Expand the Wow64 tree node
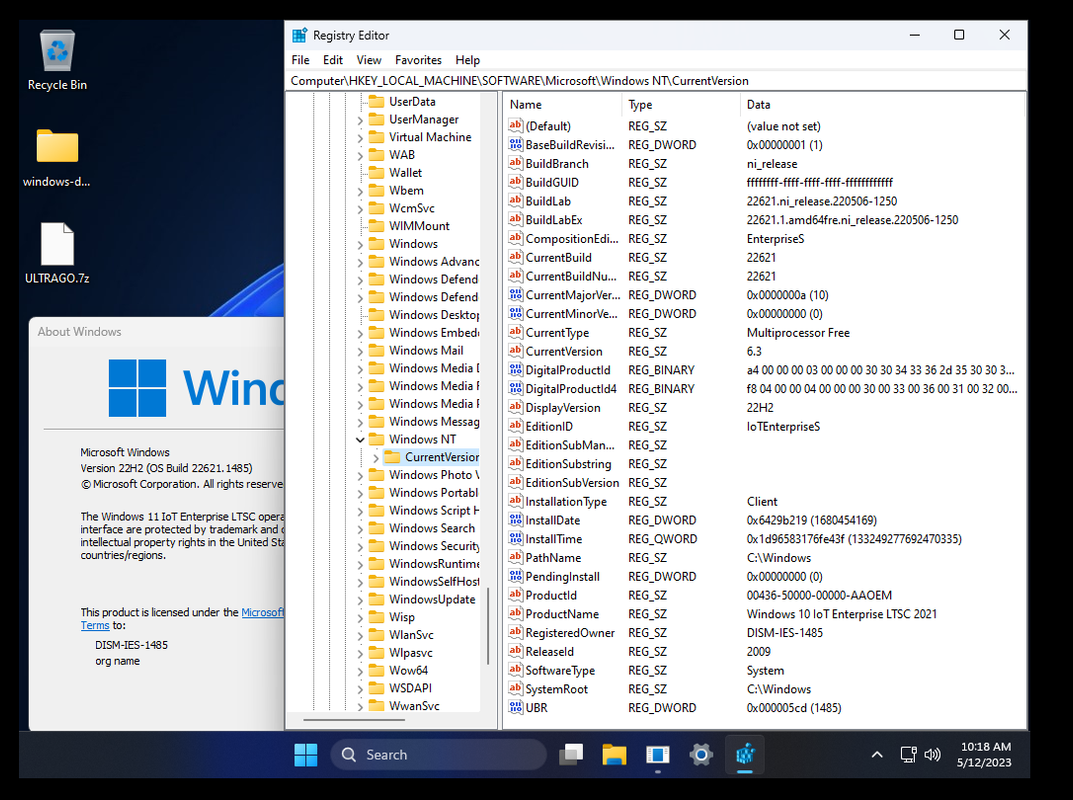The height and width of the screenshot is (800, 1073). point(361,671)
